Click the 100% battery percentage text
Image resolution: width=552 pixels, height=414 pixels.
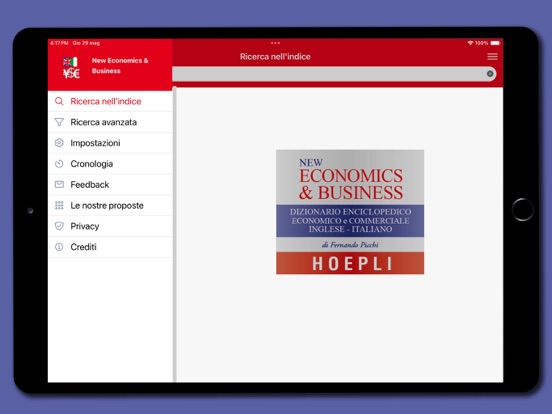[482, 43]
